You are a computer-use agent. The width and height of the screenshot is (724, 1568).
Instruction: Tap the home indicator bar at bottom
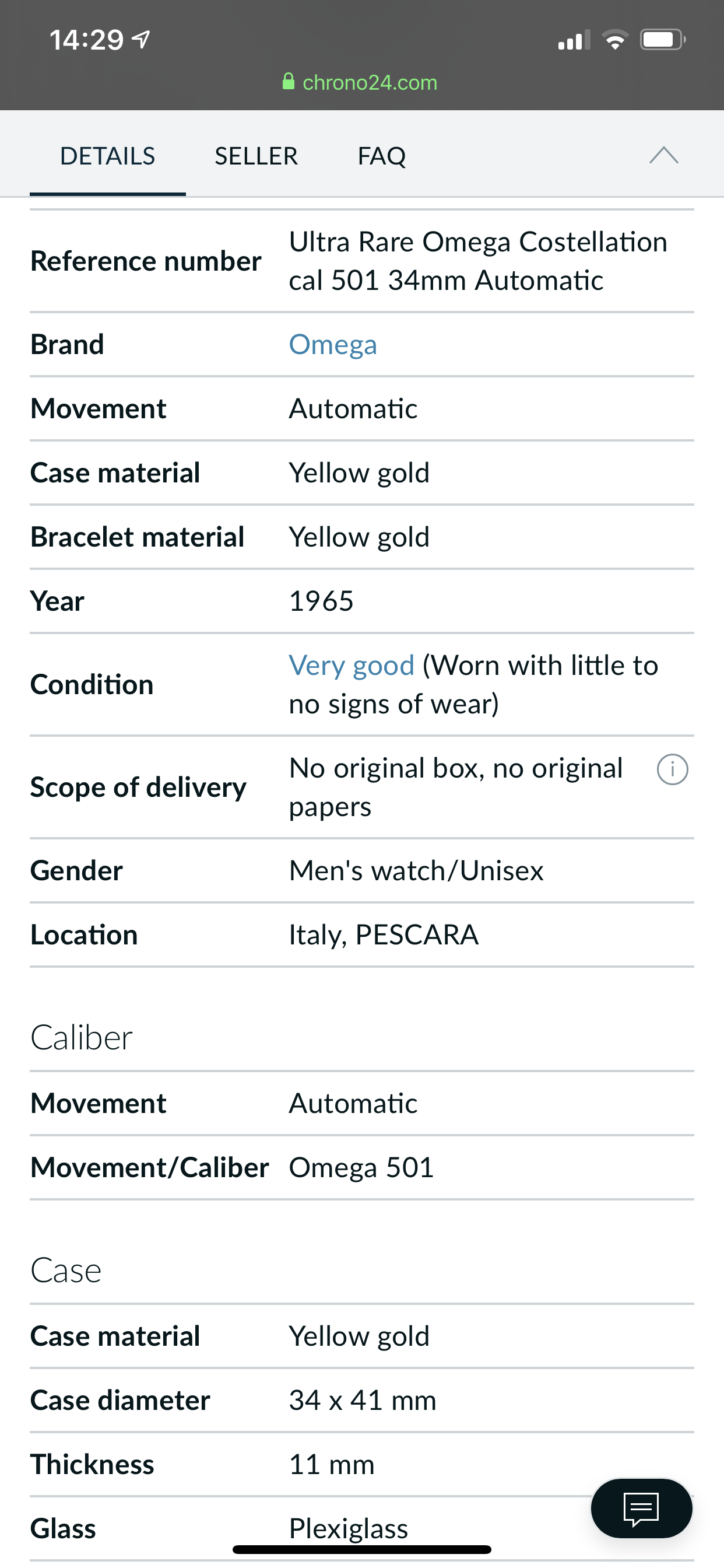tap(361, 1549)
